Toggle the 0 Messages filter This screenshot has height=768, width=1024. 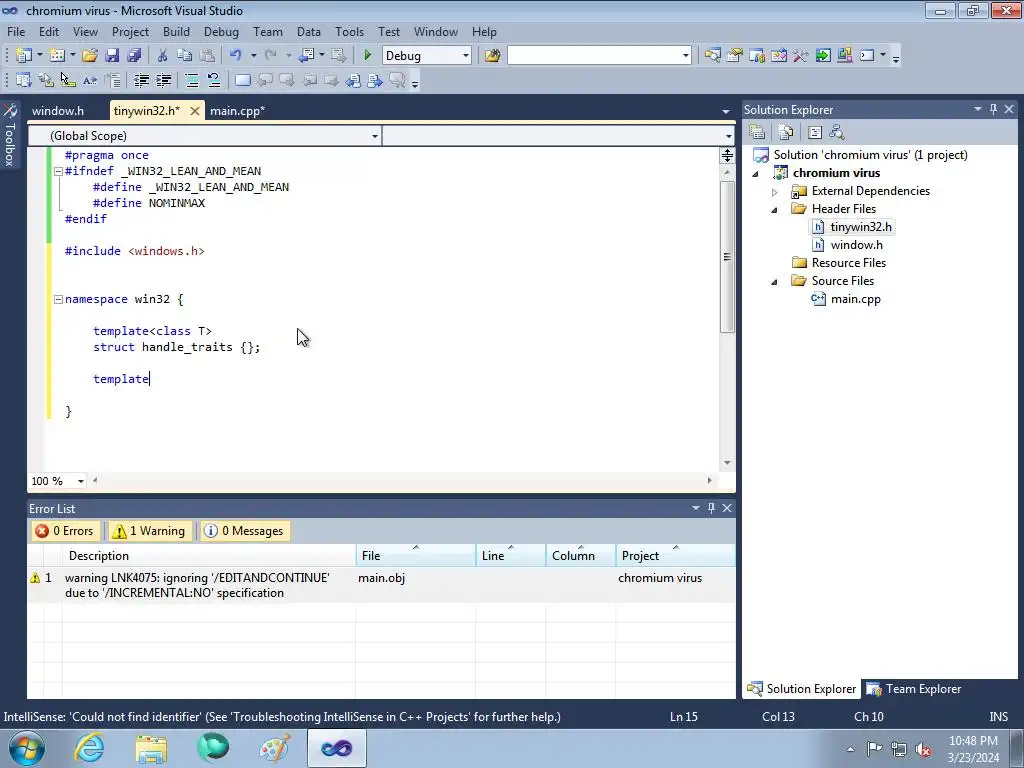point(245,531)
